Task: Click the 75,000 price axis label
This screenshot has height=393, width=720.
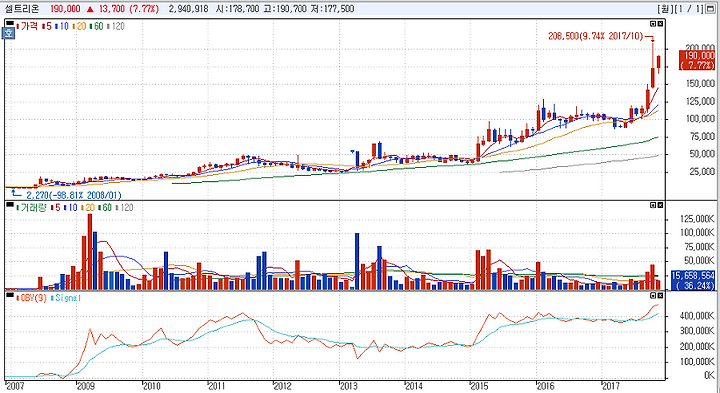Action: coord(702,136)
